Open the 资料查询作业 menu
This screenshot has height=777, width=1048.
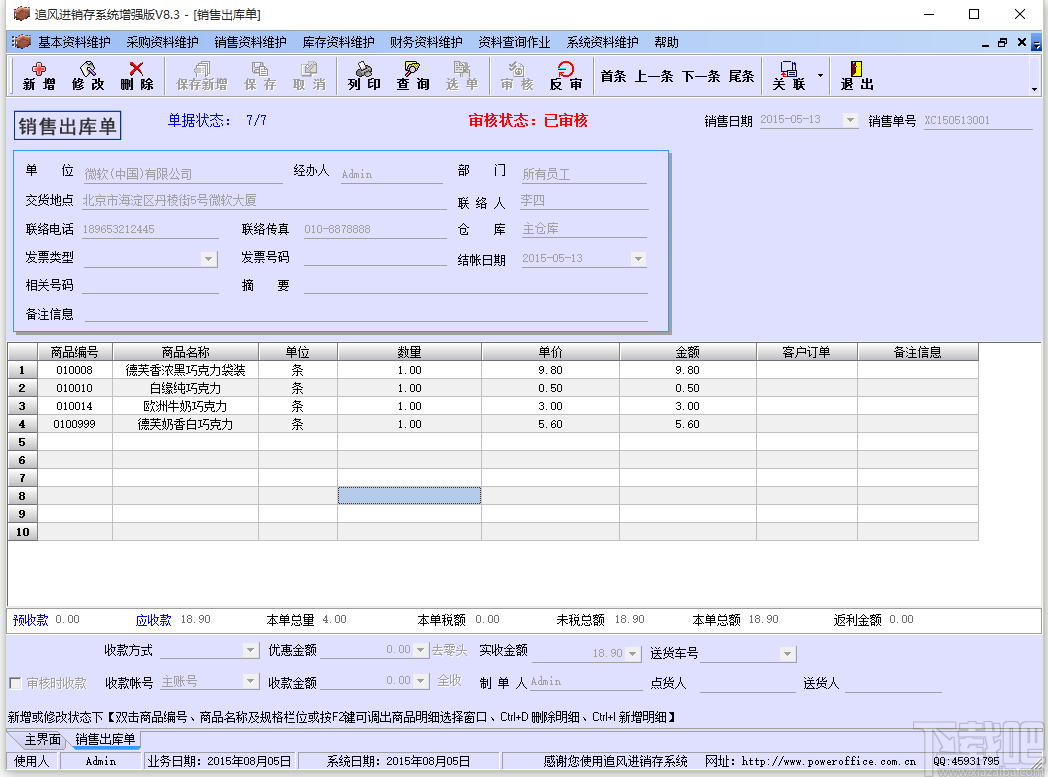tap(514, 42)
